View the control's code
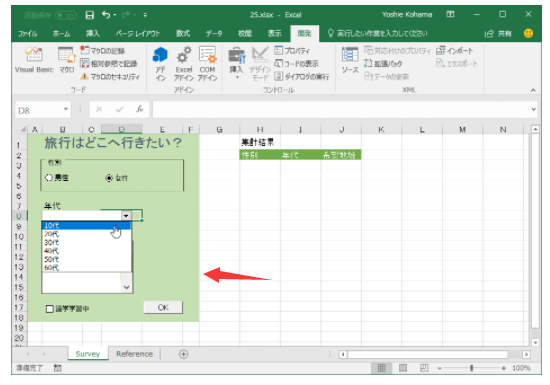 point(296,63)
